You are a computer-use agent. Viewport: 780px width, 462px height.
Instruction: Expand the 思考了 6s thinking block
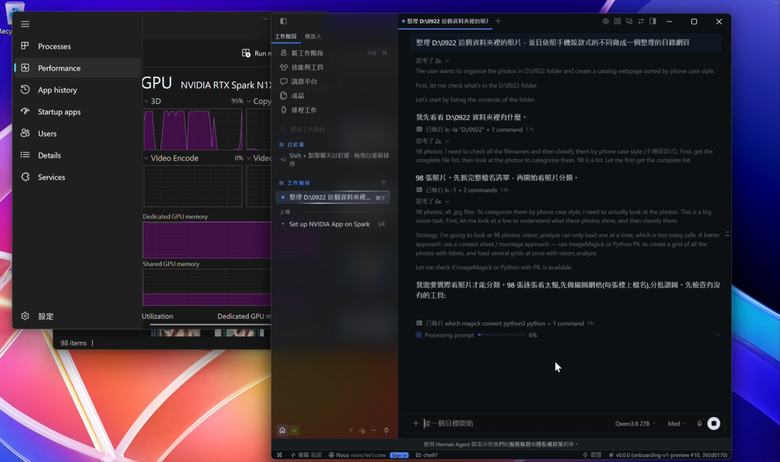point(432,201)
